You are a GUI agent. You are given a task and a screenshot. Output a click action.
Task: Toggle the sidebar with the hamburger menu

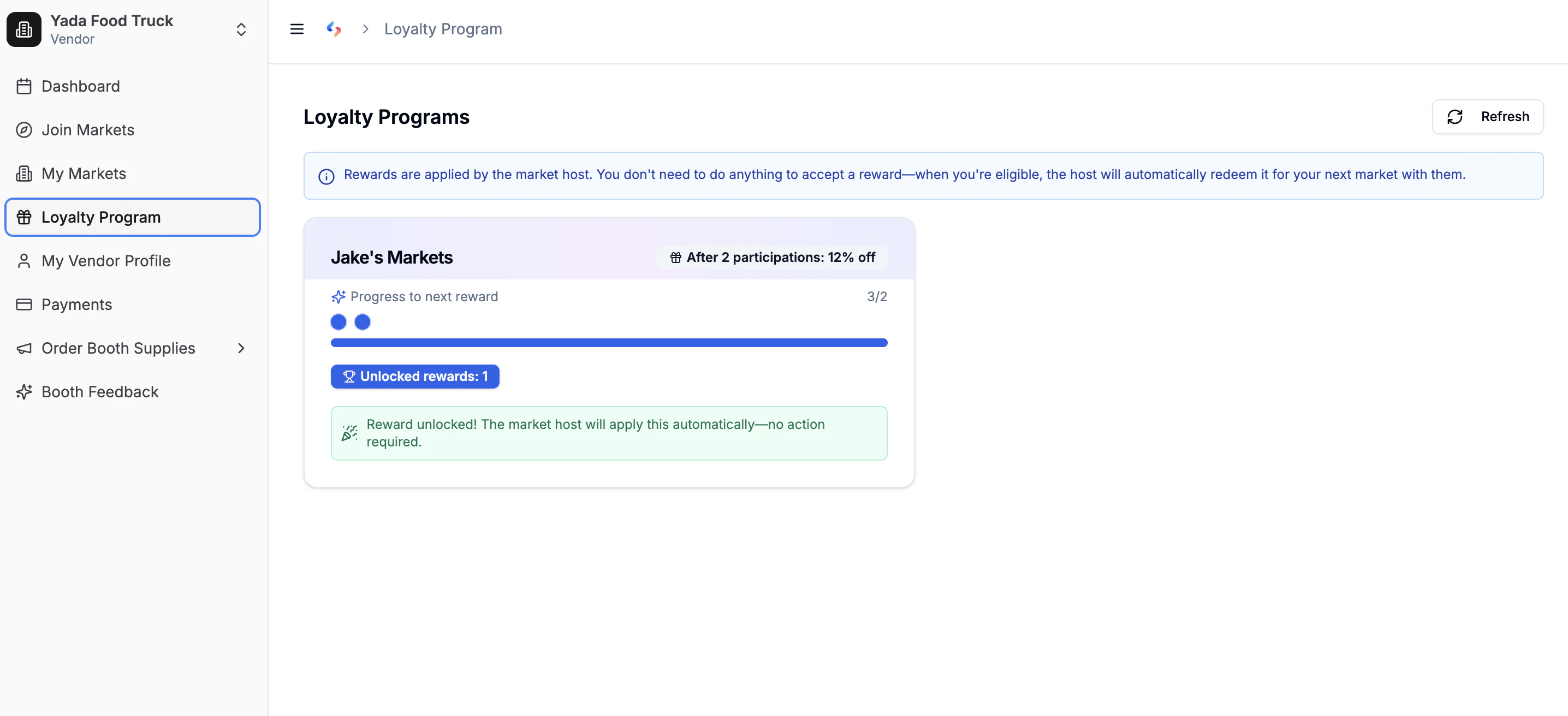296,28
